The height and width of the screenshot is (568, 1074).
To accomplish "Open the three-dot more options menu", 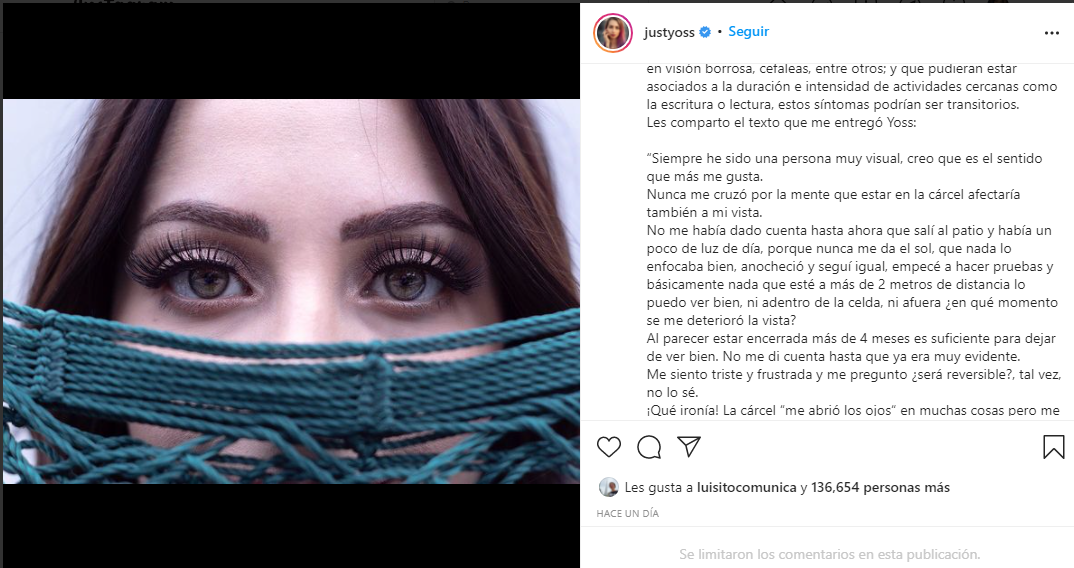I will tap(1051, 32).
